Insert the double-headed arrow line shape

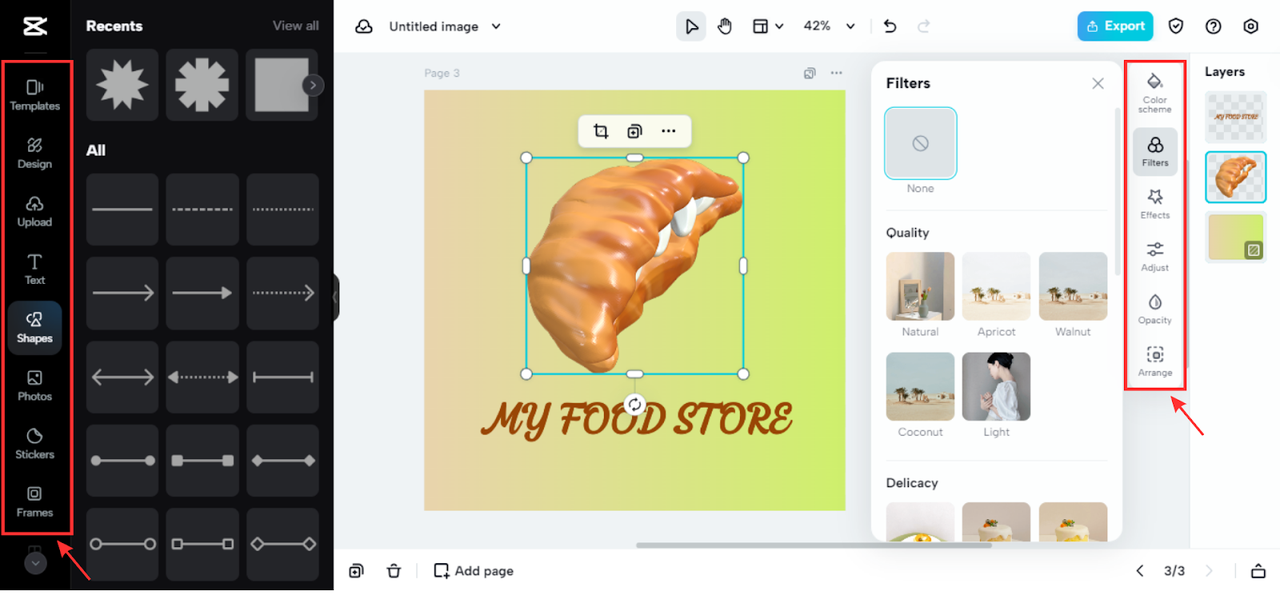point(122,377)
